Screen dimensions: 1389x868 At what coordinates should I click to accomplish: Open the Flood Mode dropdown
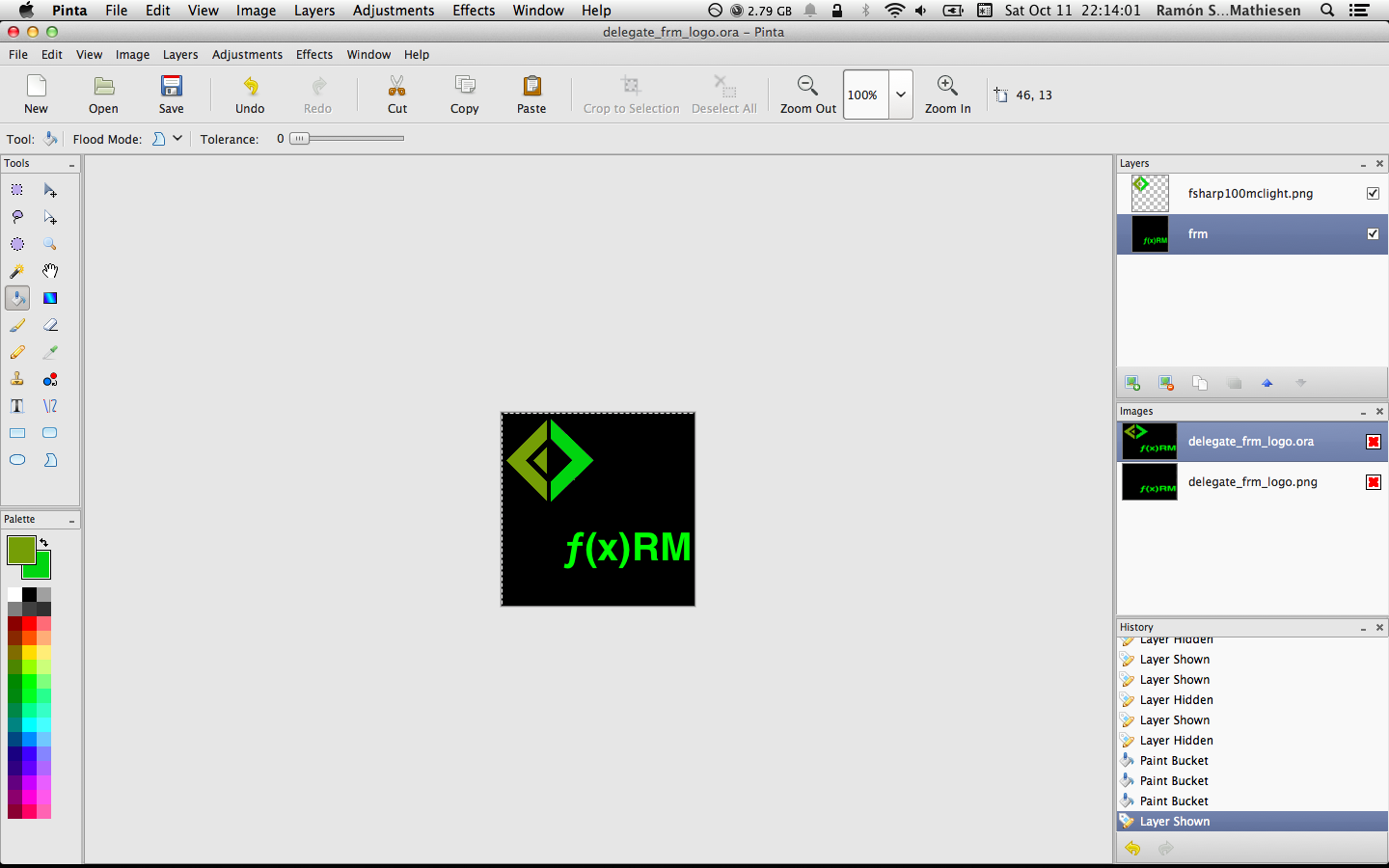tap(167, 139)
